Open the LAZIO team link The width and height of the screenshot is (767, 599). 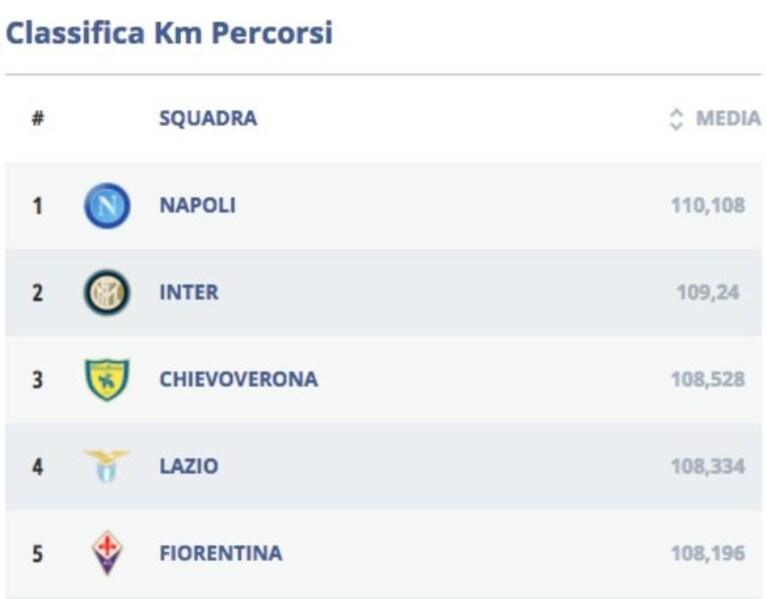(x=189, y=466)
